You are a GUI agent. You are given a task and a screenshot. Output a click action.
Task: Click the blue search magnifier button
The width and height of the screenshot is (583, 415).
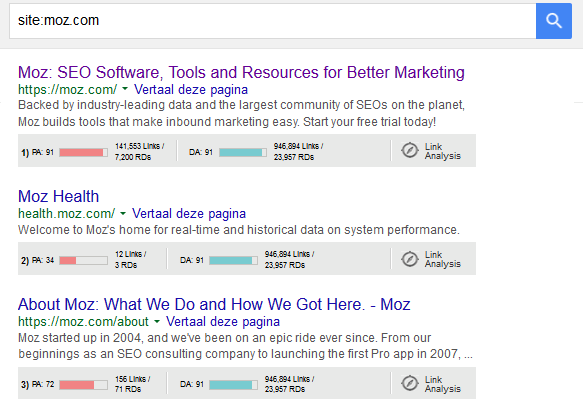point(554,21)
